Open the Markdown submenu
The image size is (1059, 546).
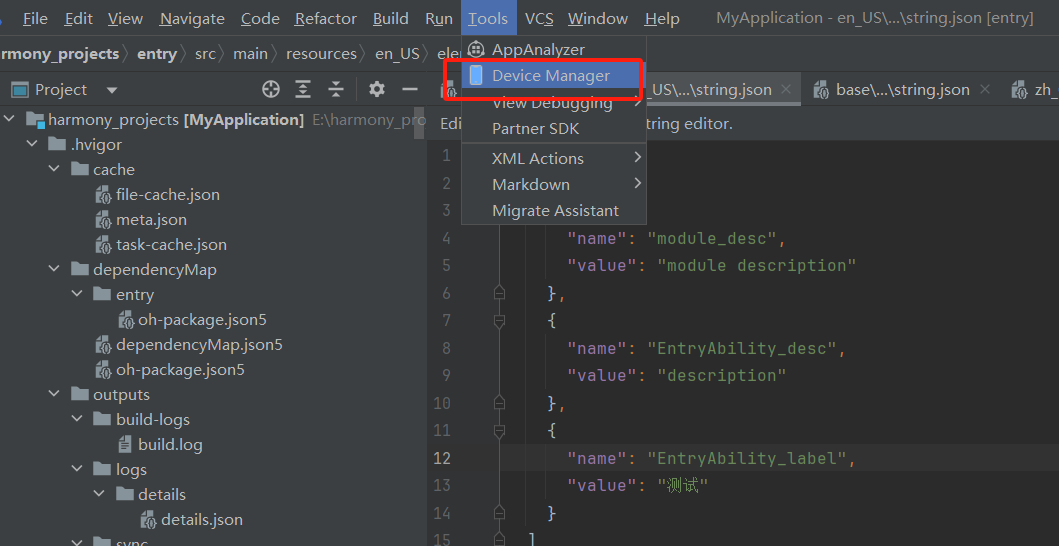click(x=554, y=184)
